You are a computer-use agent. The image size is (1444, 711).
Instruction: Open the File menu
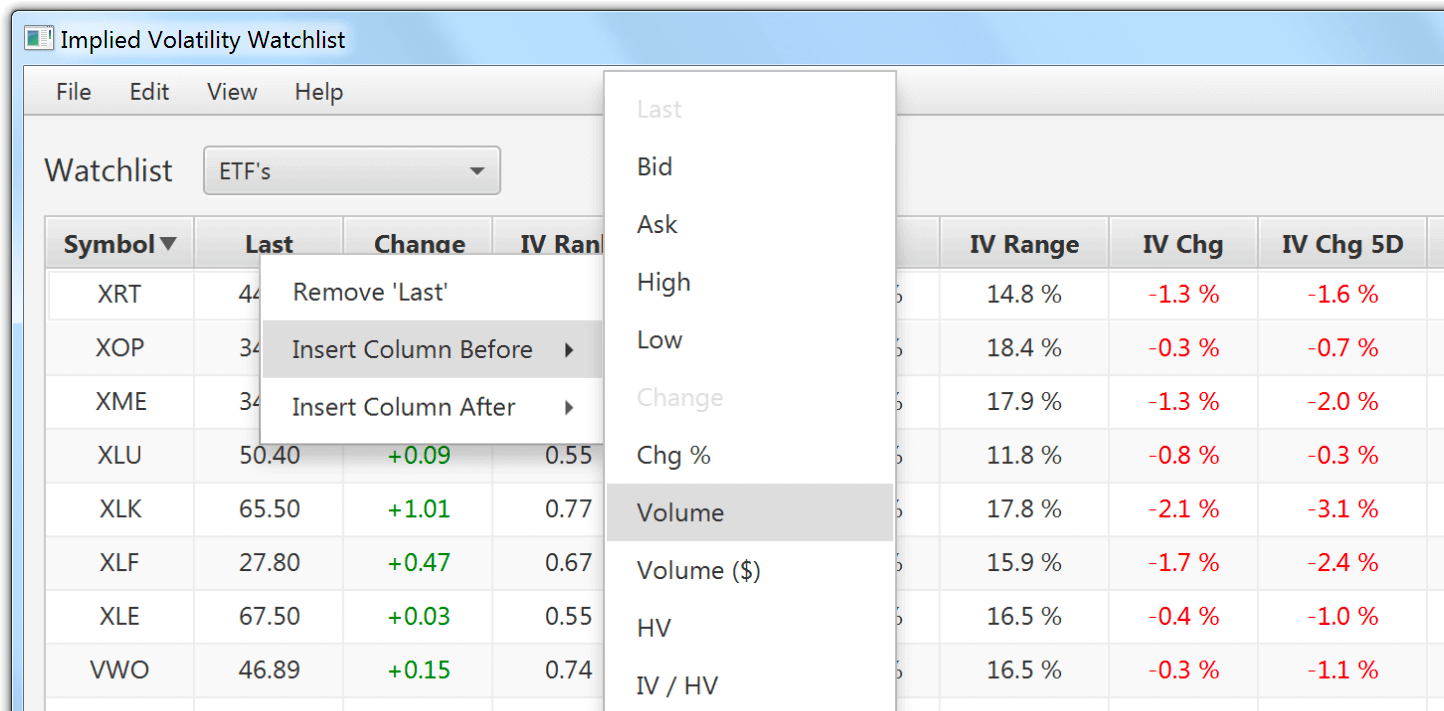coord(72,92)
